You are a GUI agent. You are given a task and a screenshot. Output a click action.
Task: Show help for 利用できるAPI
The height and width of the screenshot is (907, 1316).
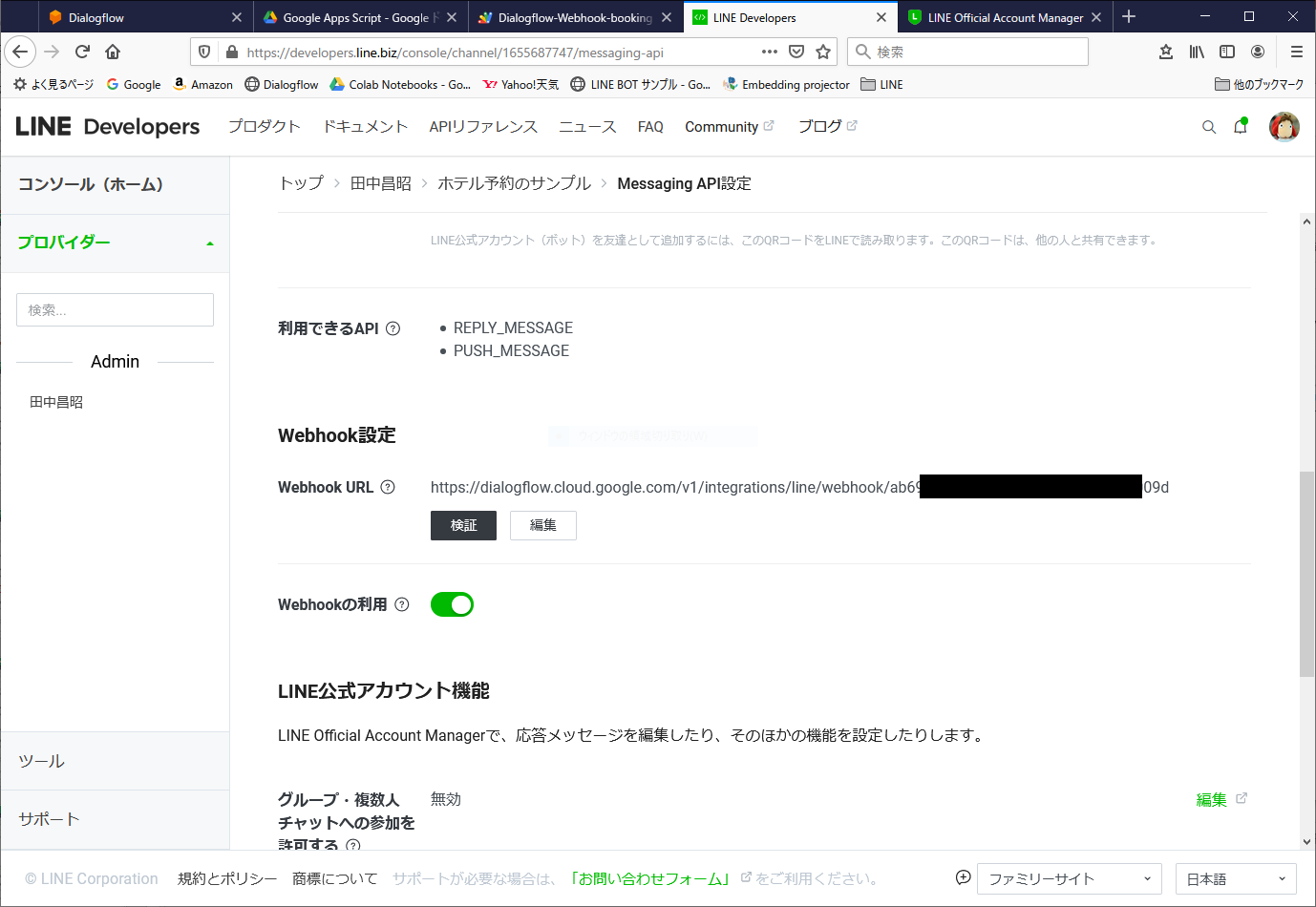pyautogui.click(x=393, y=328)
